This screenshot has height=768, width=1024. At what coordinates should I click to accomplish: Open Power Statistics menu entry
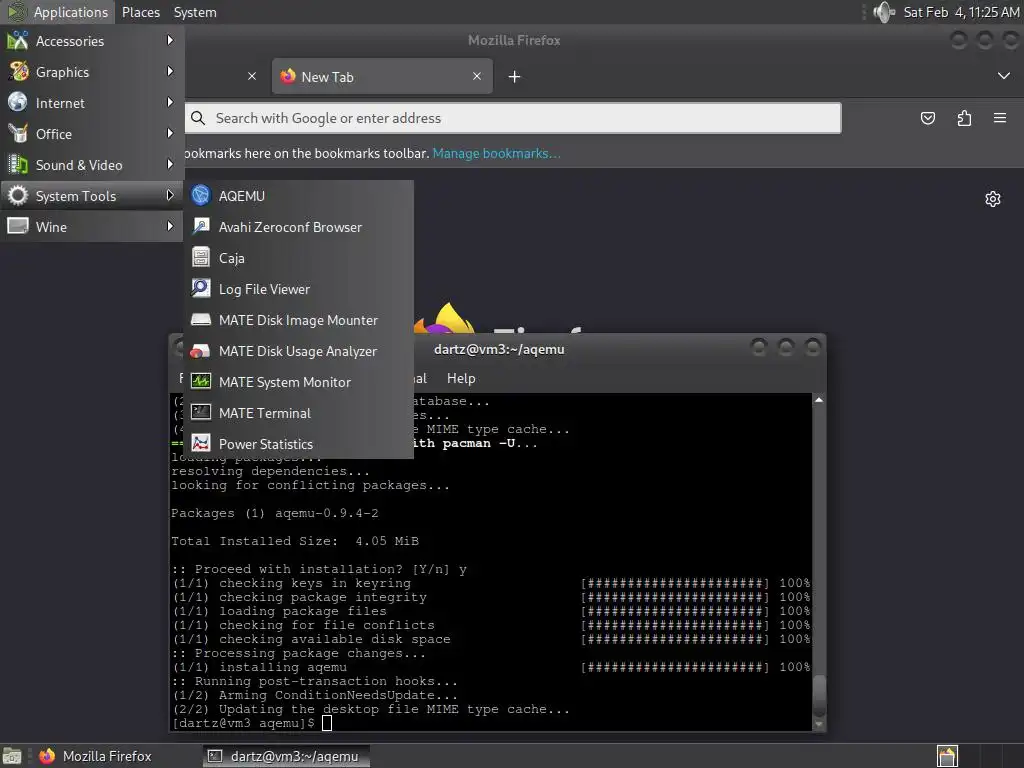tap(299, 443)
